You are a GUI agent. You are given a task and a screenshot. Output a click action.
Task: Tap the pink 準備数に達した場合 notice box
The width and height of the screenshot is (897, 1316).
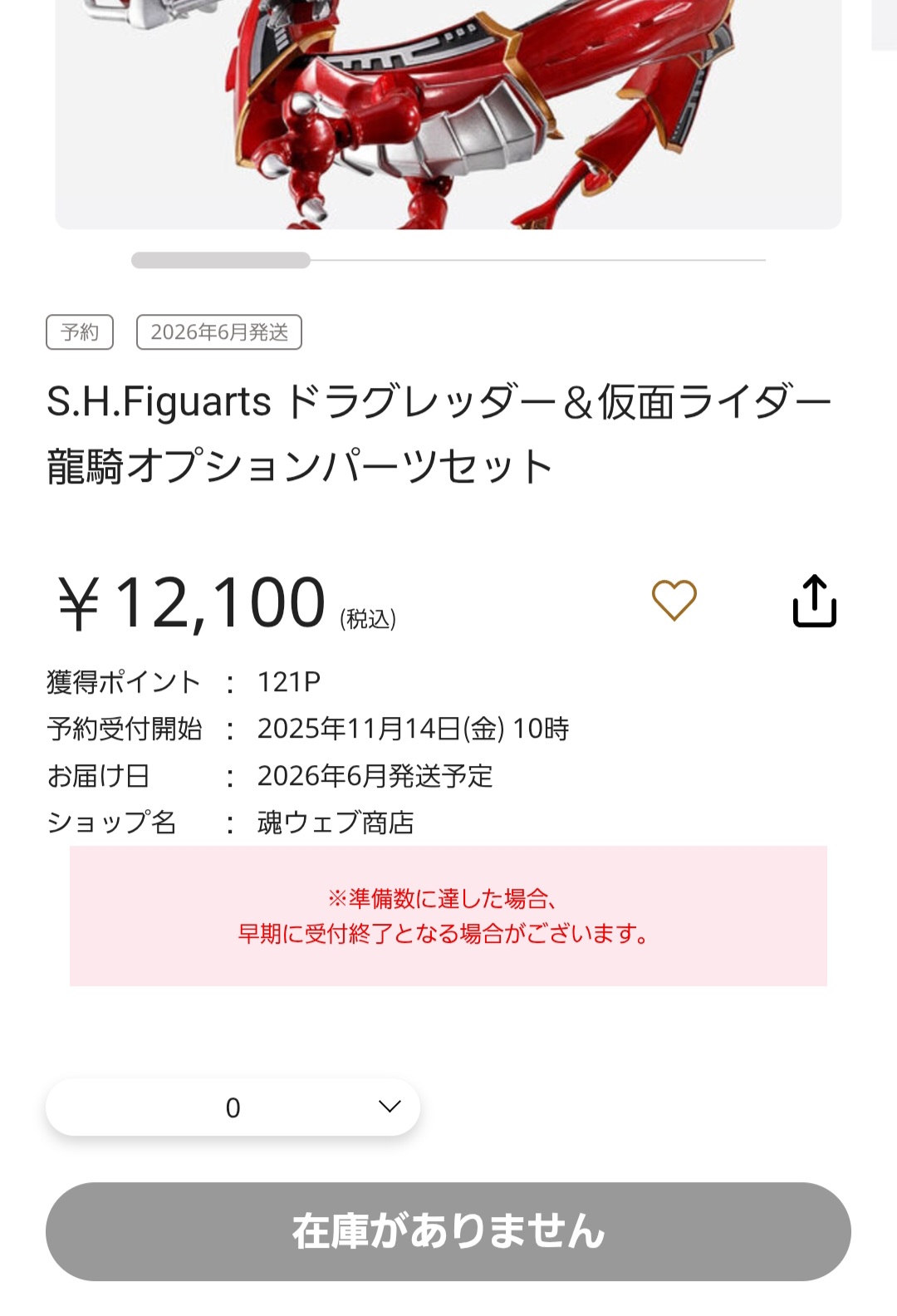pos(448,916)
